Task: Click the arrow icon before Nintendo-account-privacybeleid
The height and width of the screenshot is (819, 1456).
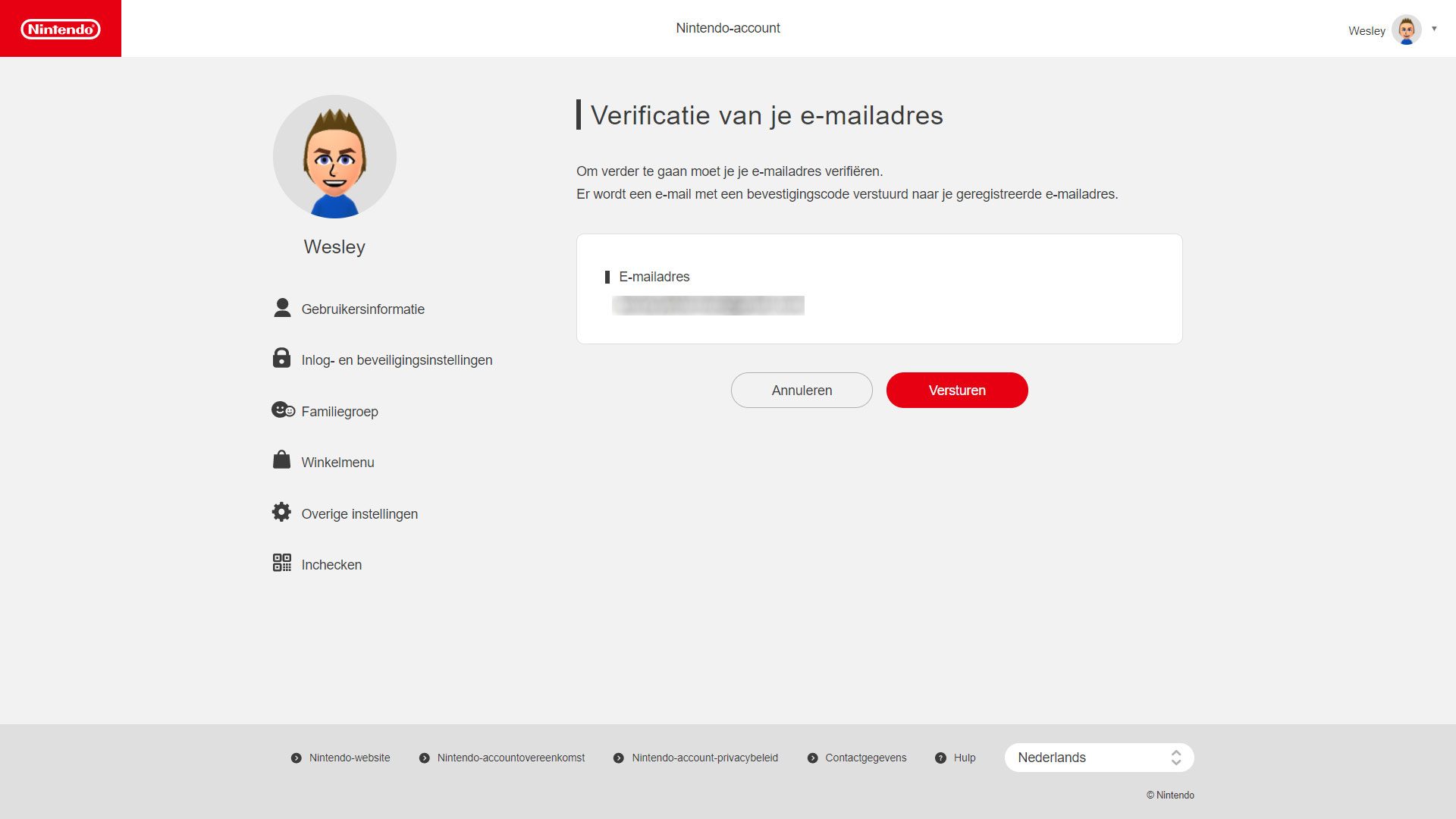Action: (618, 758)
